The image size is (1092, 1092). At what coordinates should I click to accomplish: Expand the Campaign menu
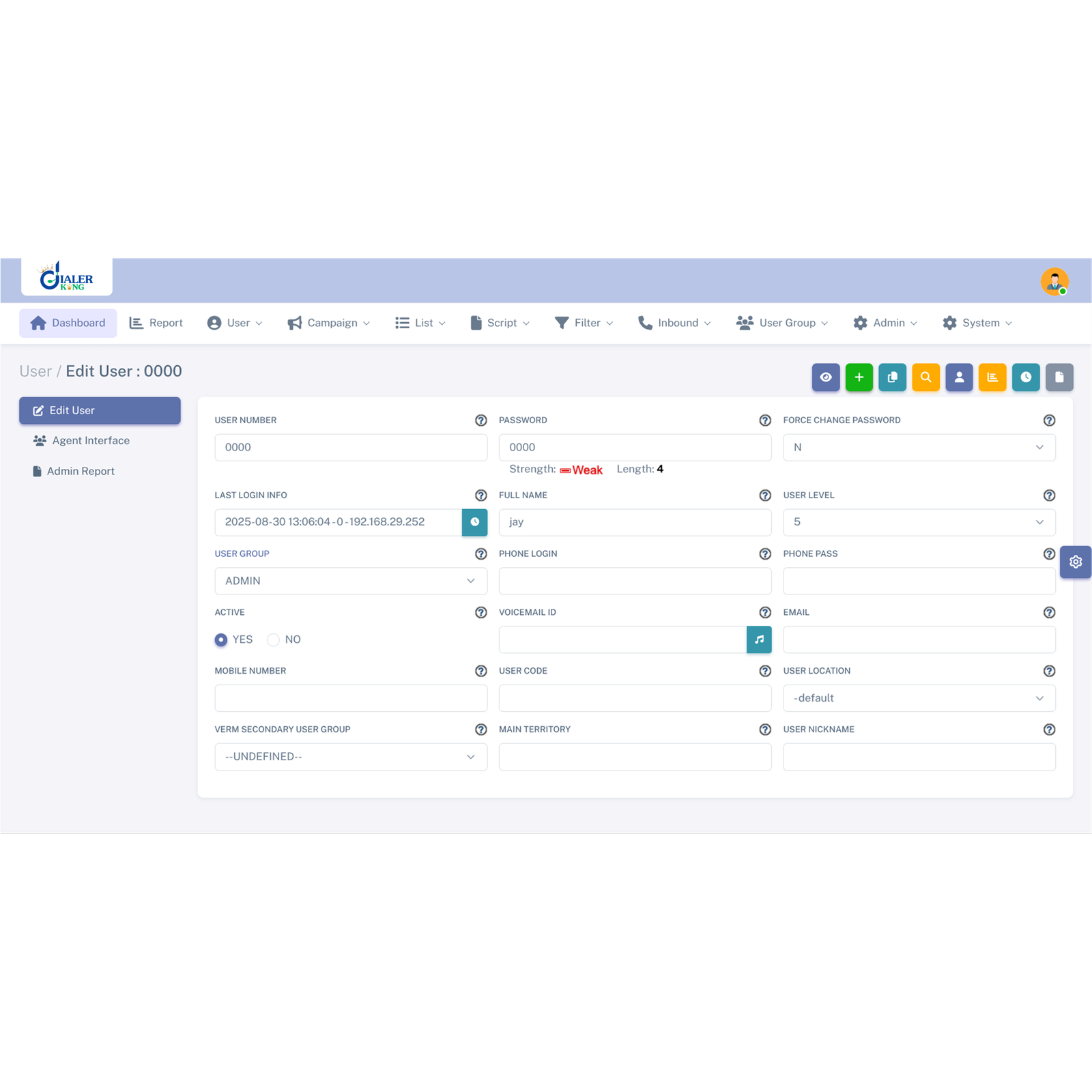pyautogui.click(x=329, y=323)
